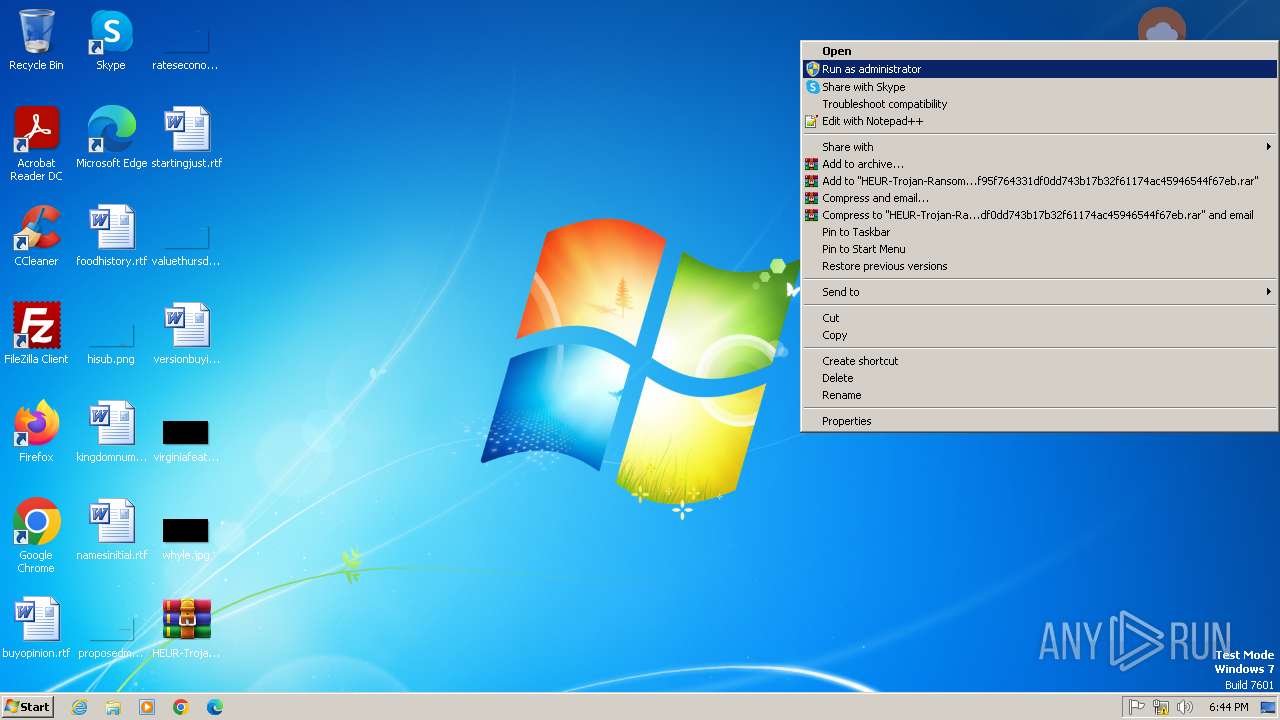Select the versionbuyi... document icon
The width and height of the screenshot is (1280, 720).
pos(187,334)
